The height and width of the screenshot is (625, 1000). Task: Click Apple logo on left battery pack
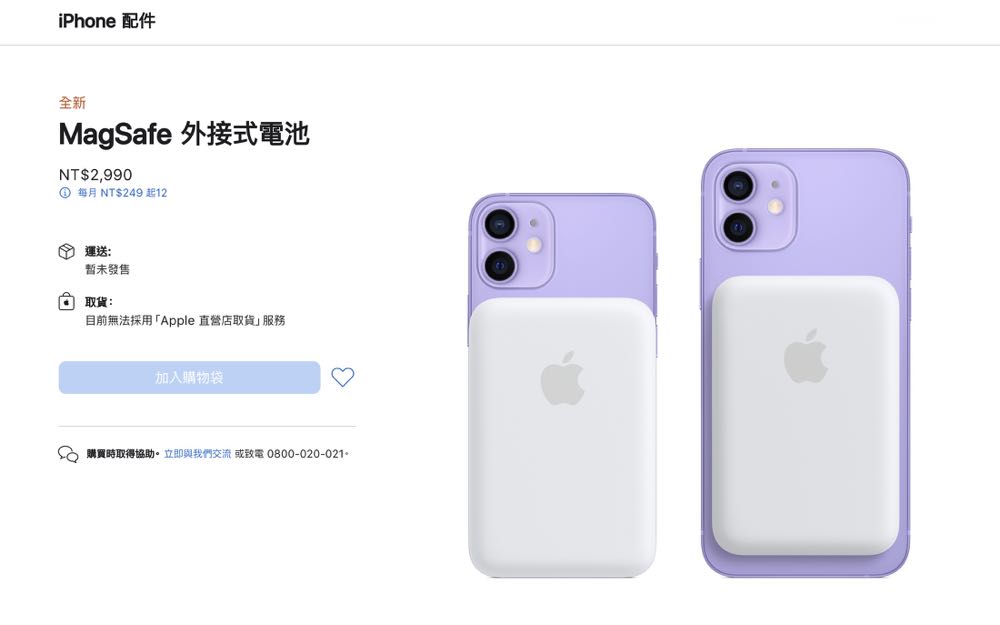[562, 378]
